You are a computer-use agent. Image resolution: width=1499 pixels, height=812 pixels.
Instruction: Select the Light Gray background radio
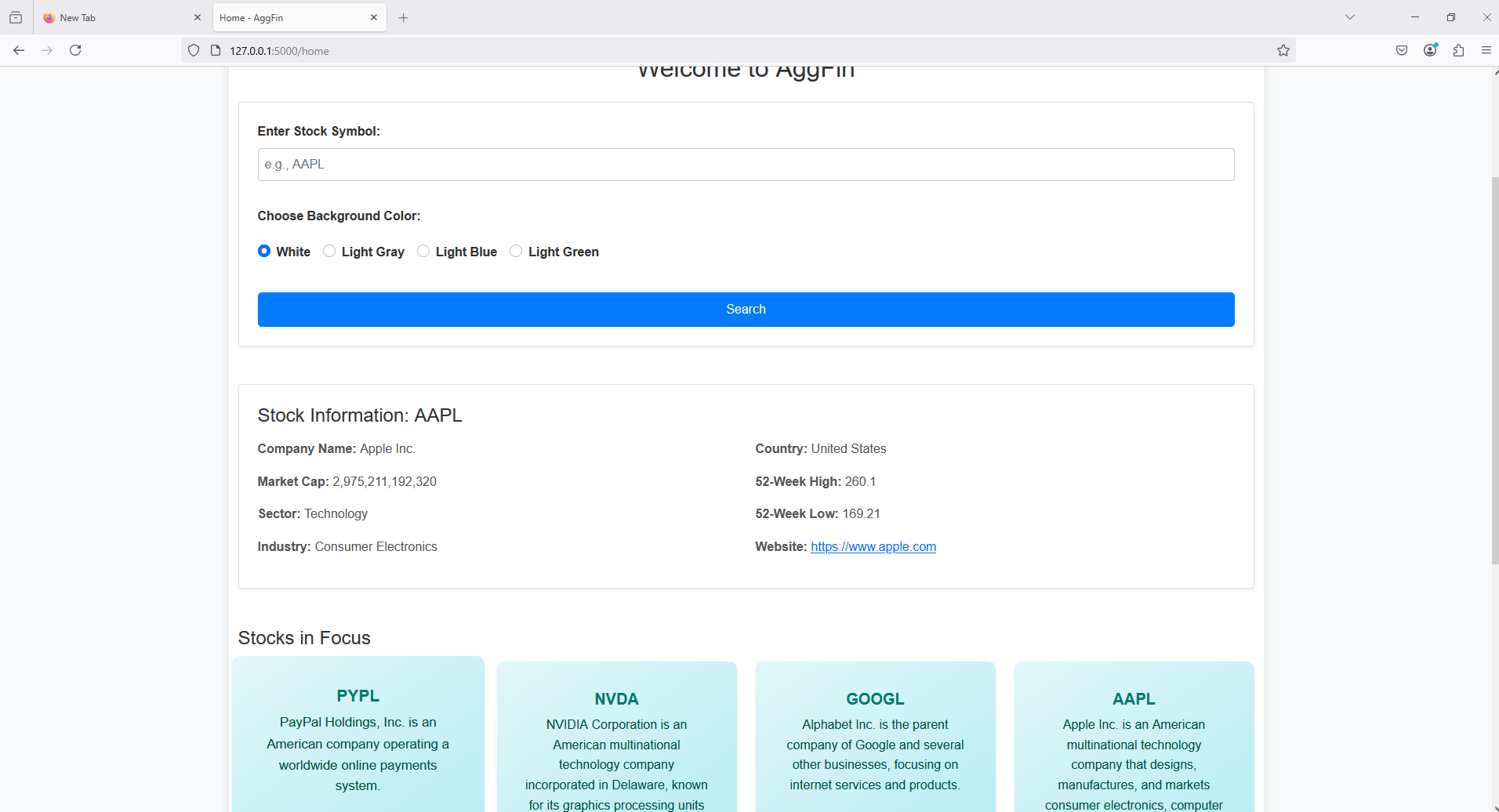coord(329,251)
